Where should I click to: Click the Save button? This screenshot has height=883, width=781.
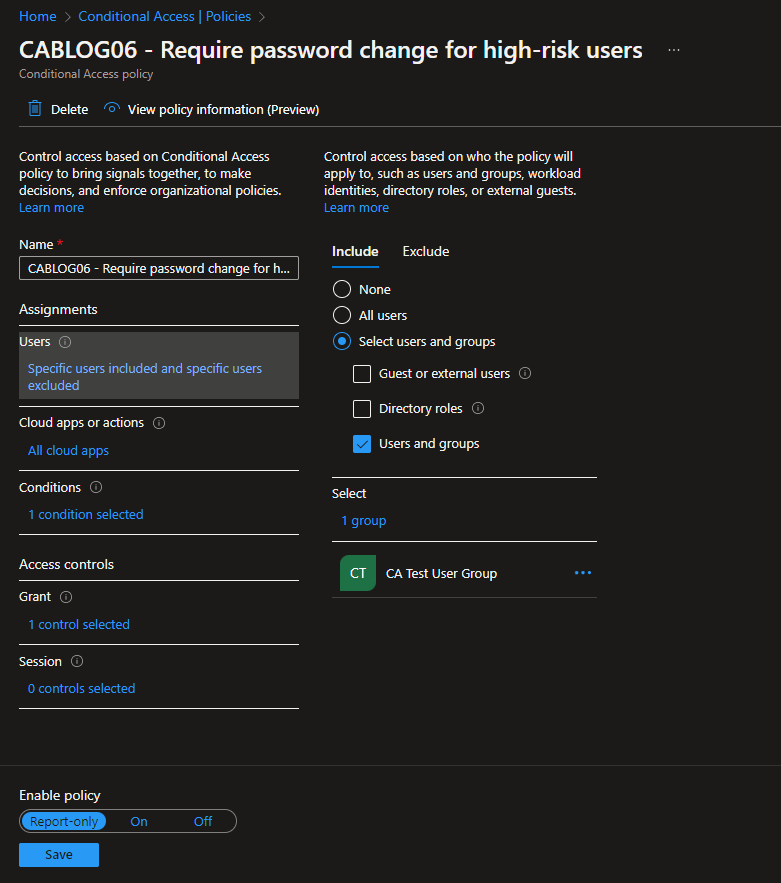59,855
